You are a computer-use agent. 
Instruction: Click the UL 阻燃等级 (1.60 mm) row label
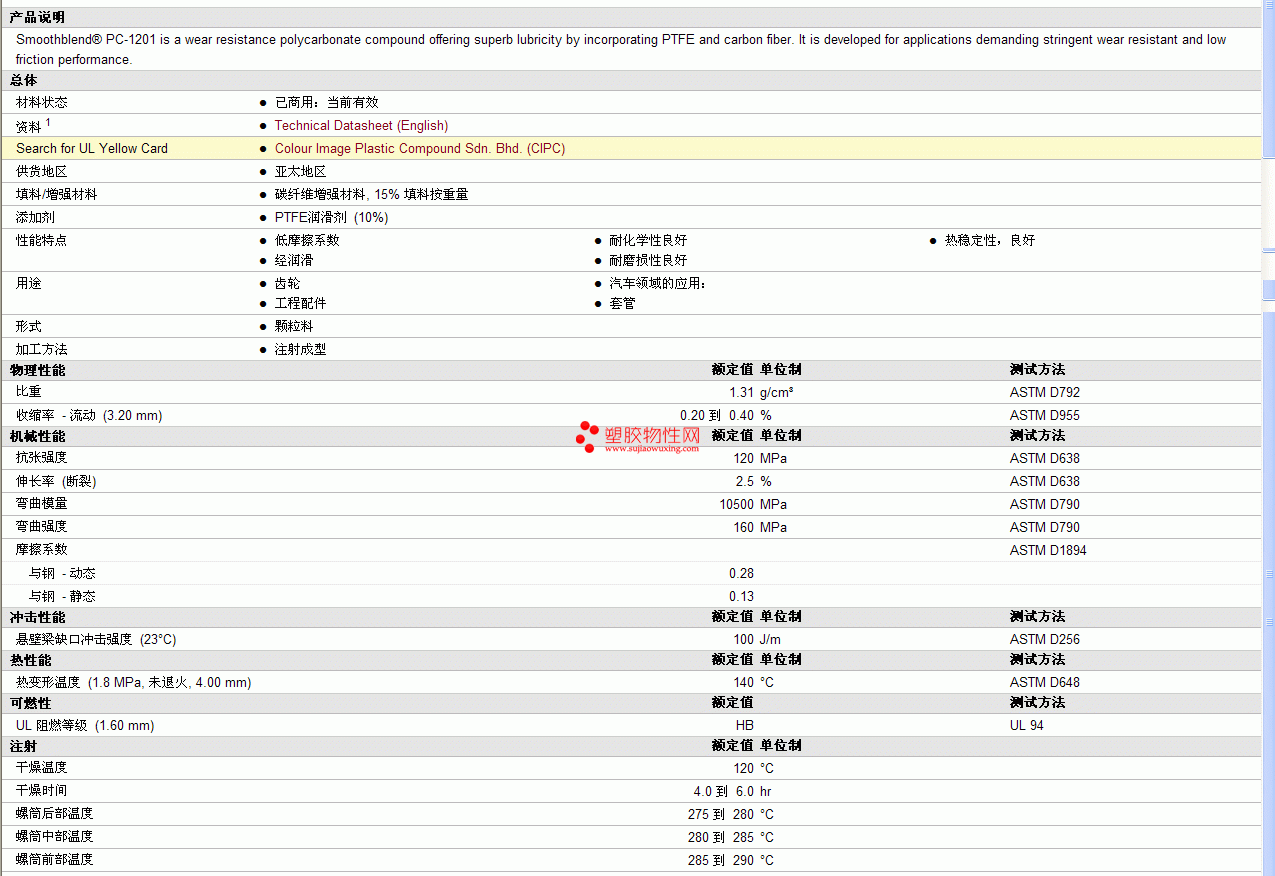85,725
